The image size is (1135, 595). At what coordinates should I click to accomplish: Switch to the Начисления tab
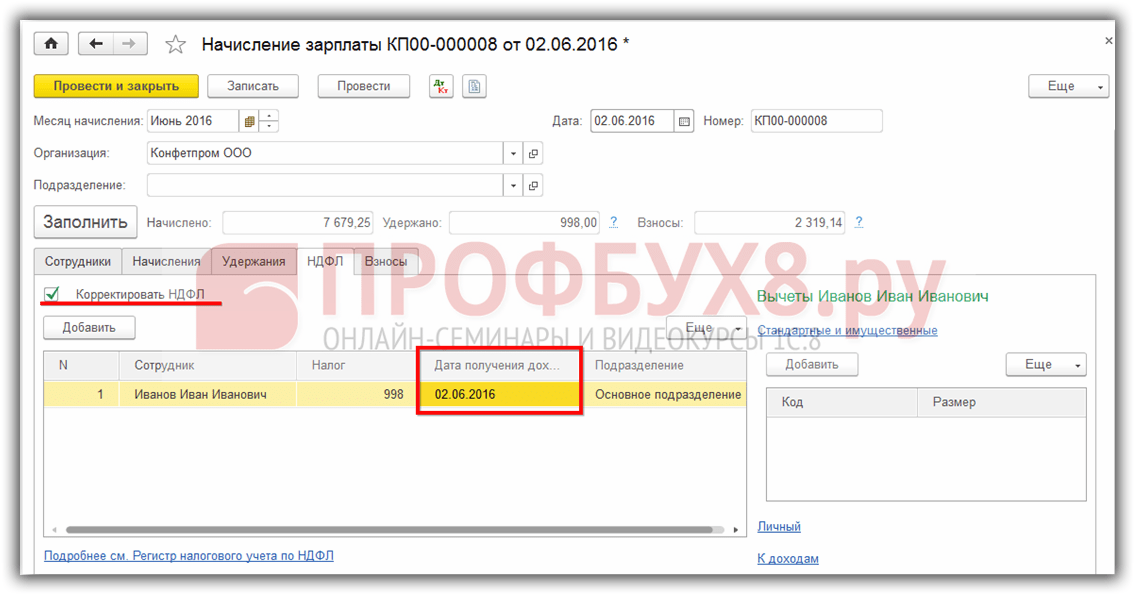point(166,261)
